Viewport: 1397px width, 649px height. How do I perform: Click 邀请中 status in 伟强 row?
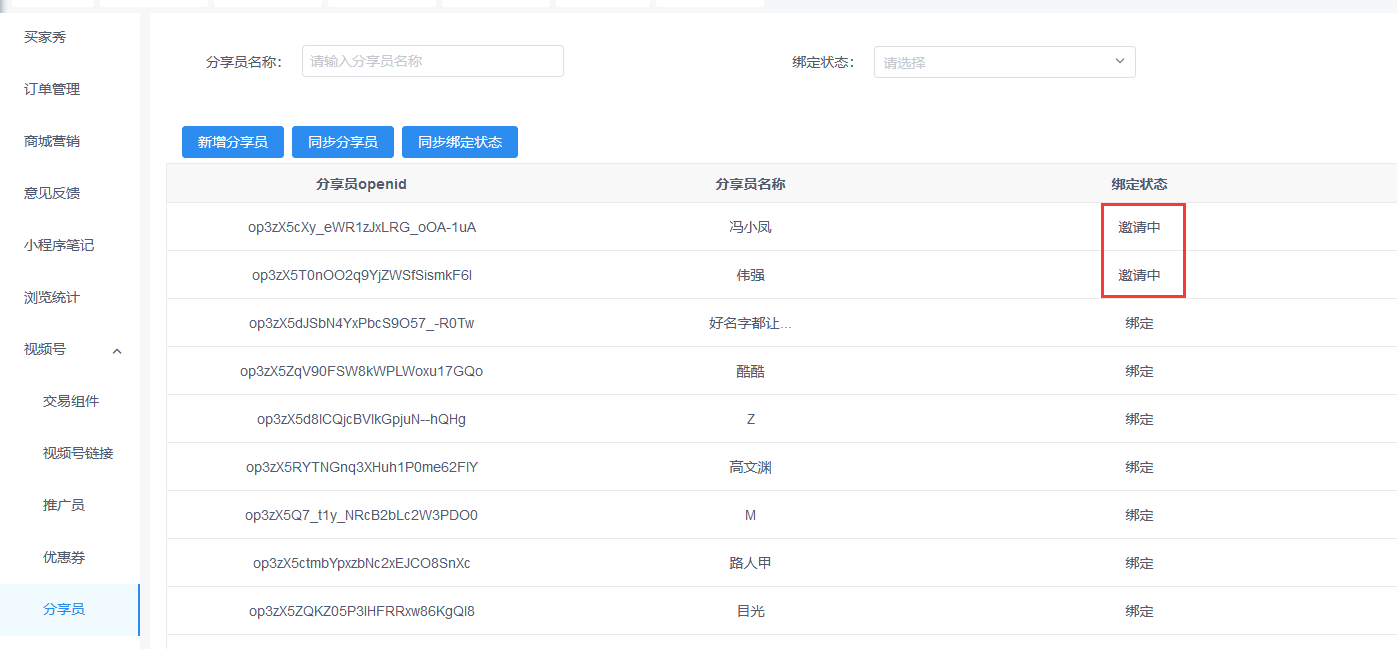1140,275
